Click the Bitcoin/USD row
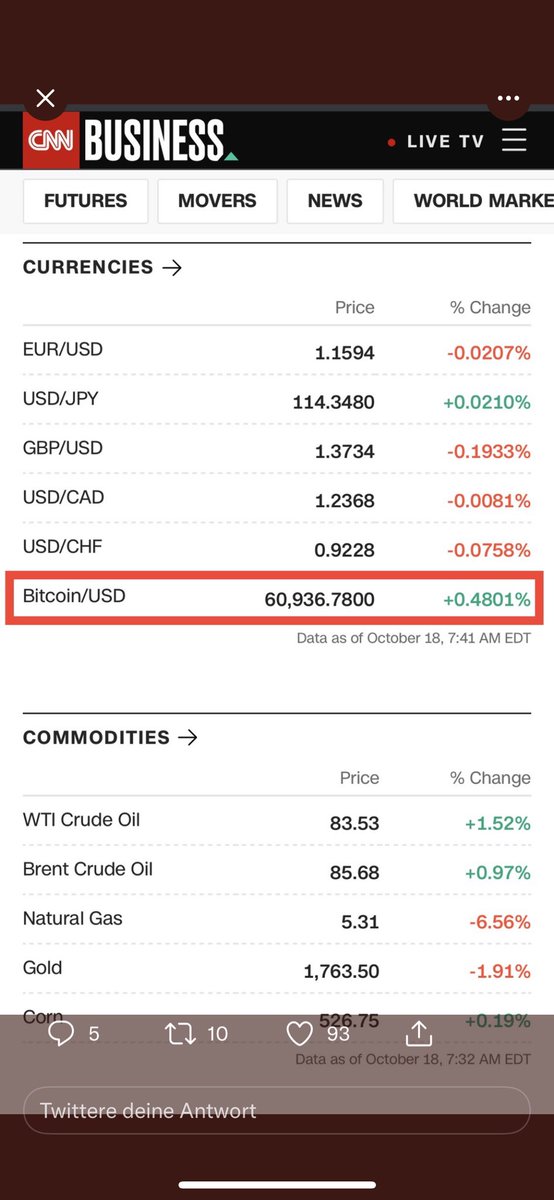This screenshot has width=554, height=1200. [276, 598]
